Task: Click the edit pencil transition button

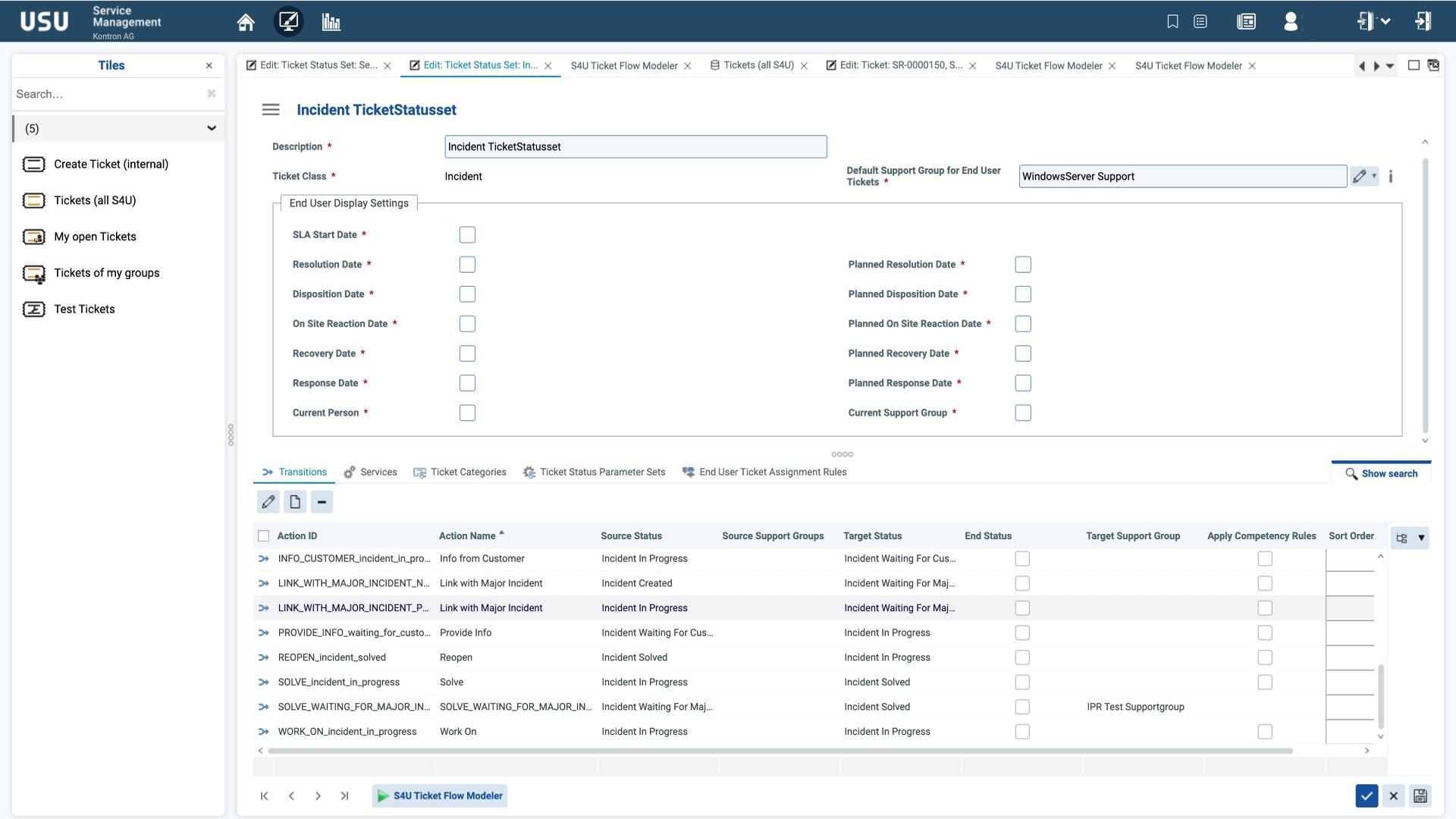Action: point(268,502)
